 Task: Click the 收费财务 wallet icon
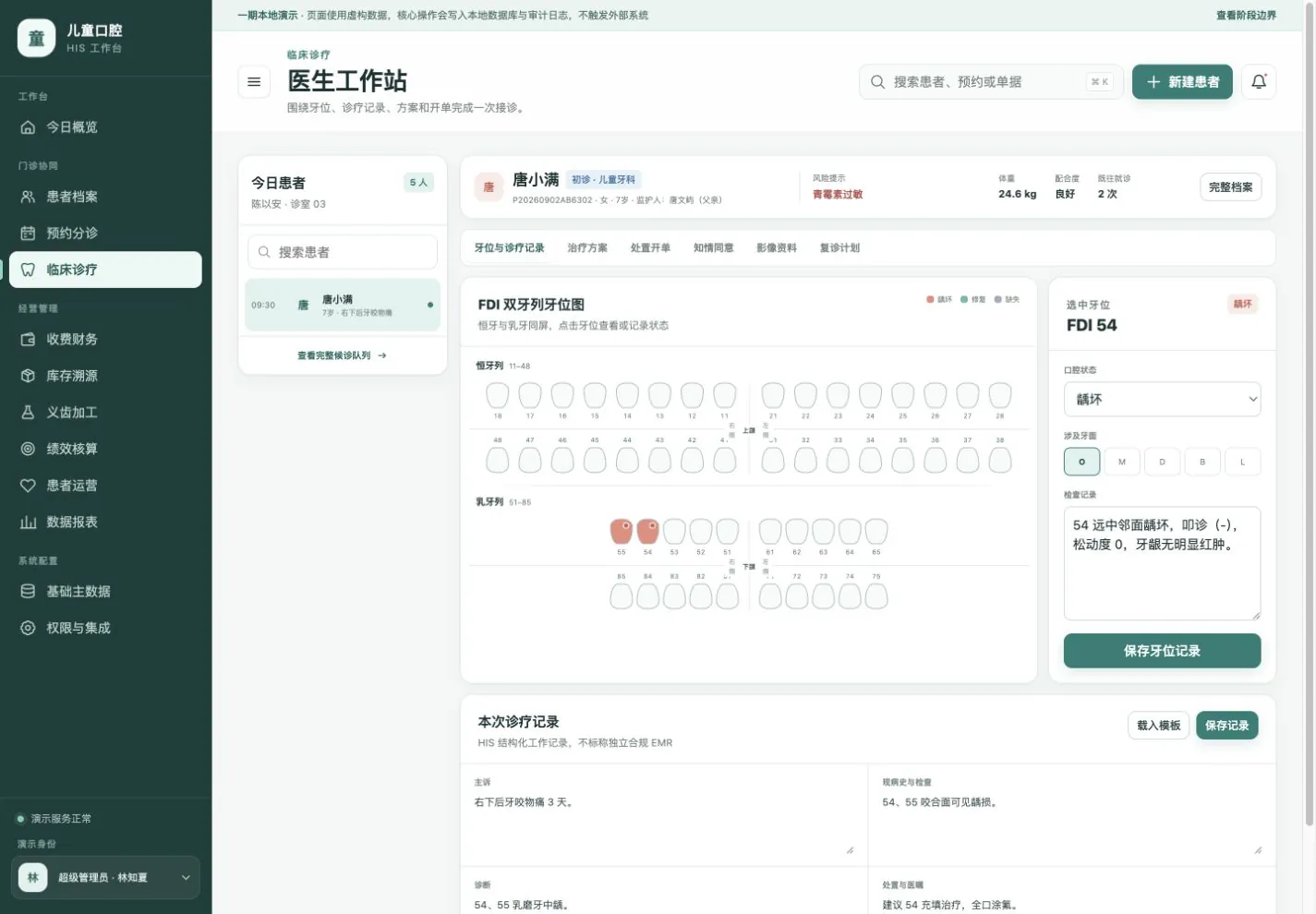(x=28, y=340)
